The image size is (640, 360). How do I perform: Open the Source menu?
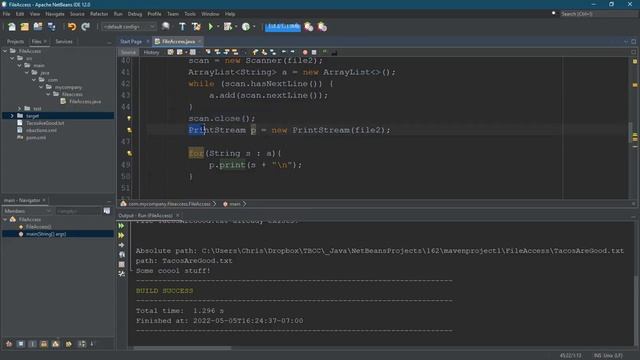(77, 14)
